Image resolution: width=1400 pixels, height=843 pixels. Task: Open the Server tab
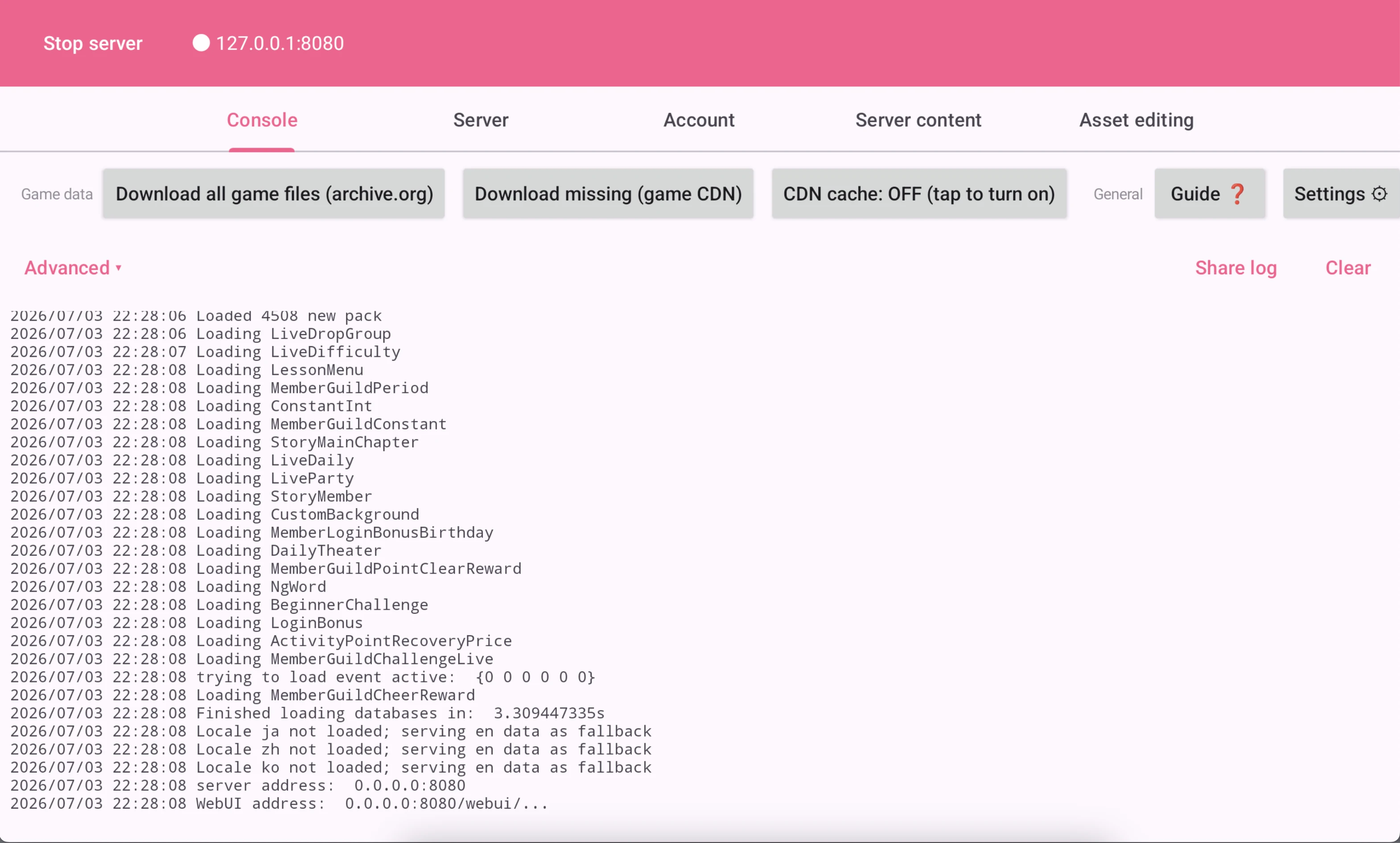pyautogui.click(x=480, y=120)
